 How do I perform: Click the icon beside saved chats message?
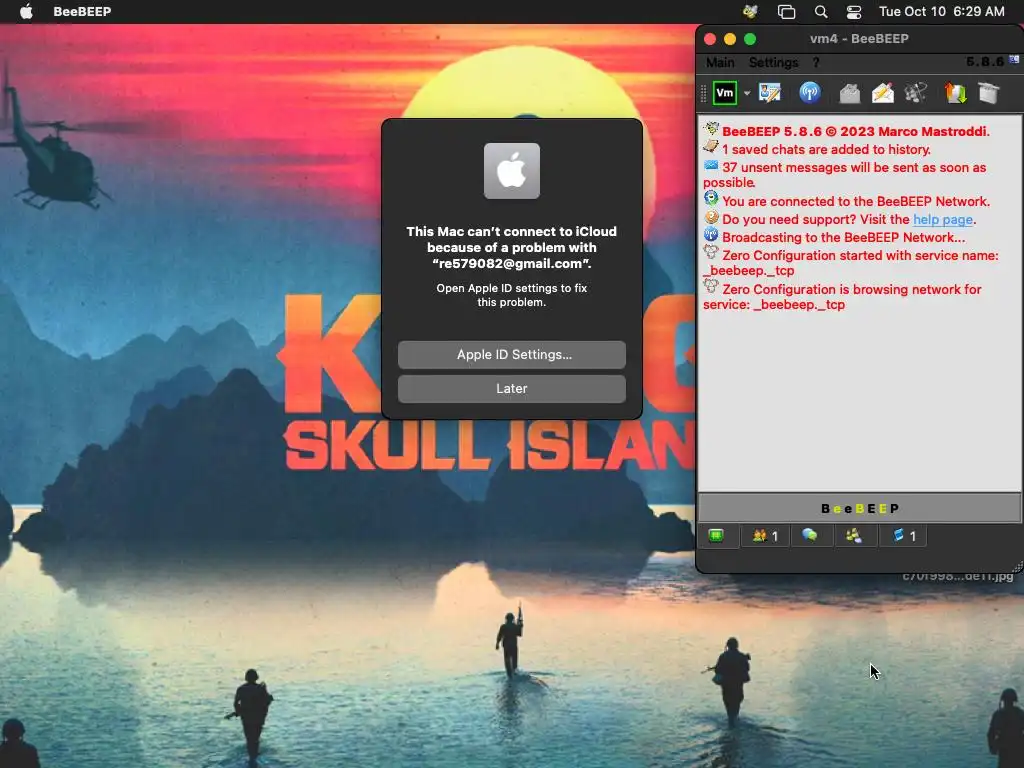[711, 147]
